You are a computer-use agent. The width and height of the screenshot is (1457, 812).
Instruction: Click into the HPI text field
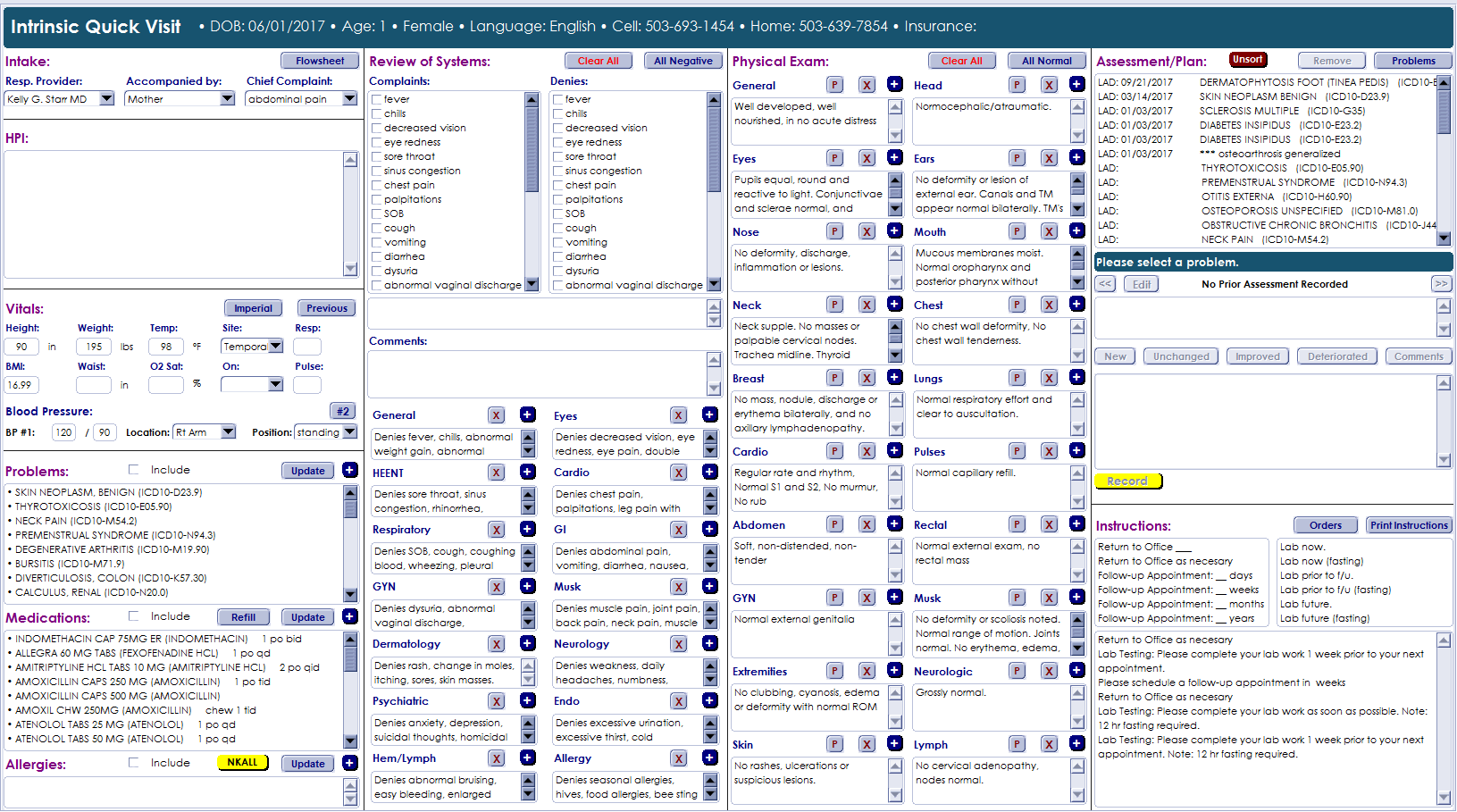tap(174, 214)
